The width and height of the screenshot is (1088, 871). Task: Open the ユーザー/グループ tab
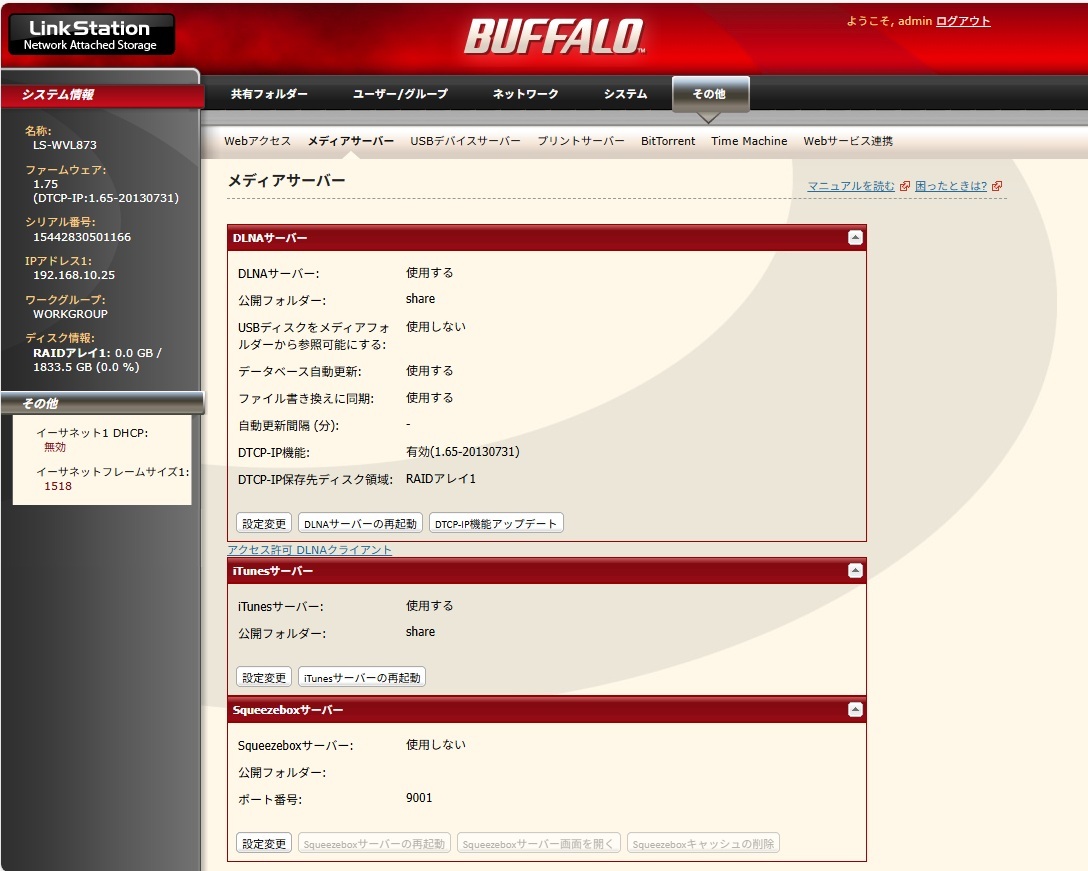(400, 94)
